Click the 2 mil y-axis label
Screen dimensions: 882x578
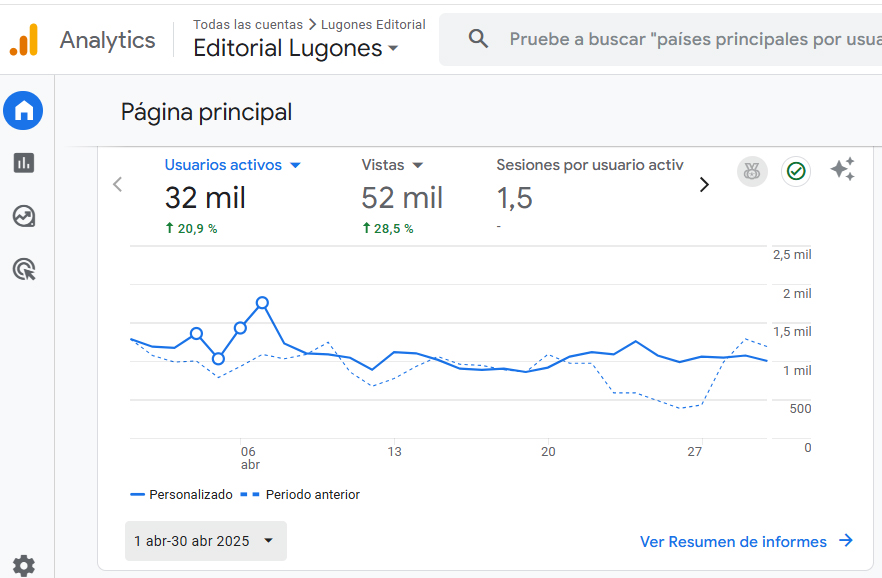tap(797, 293)
